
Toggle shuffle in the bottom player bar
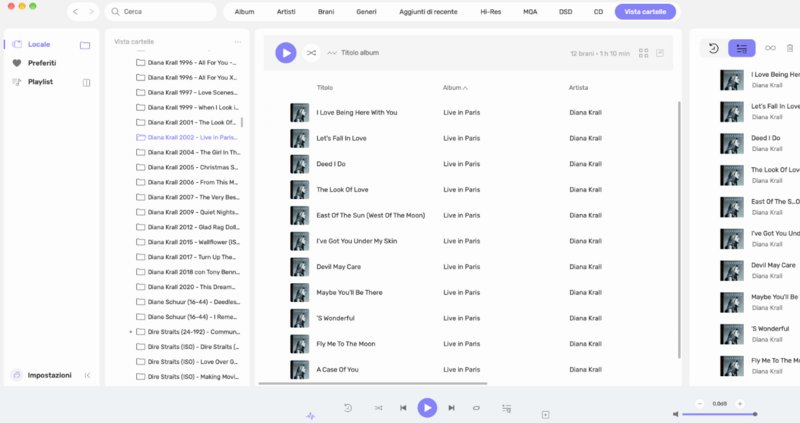(378, 408)
